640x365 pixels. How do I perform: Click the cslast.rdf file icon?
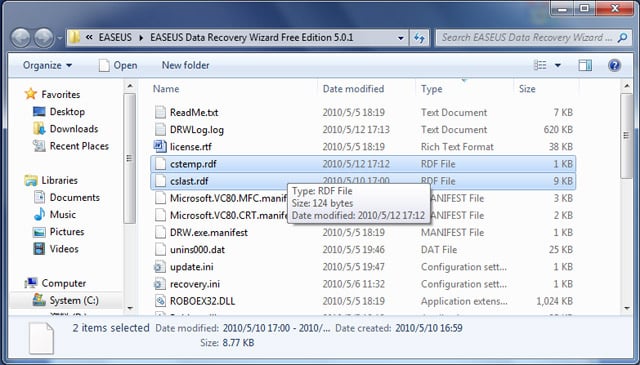[x=160, y=181]
